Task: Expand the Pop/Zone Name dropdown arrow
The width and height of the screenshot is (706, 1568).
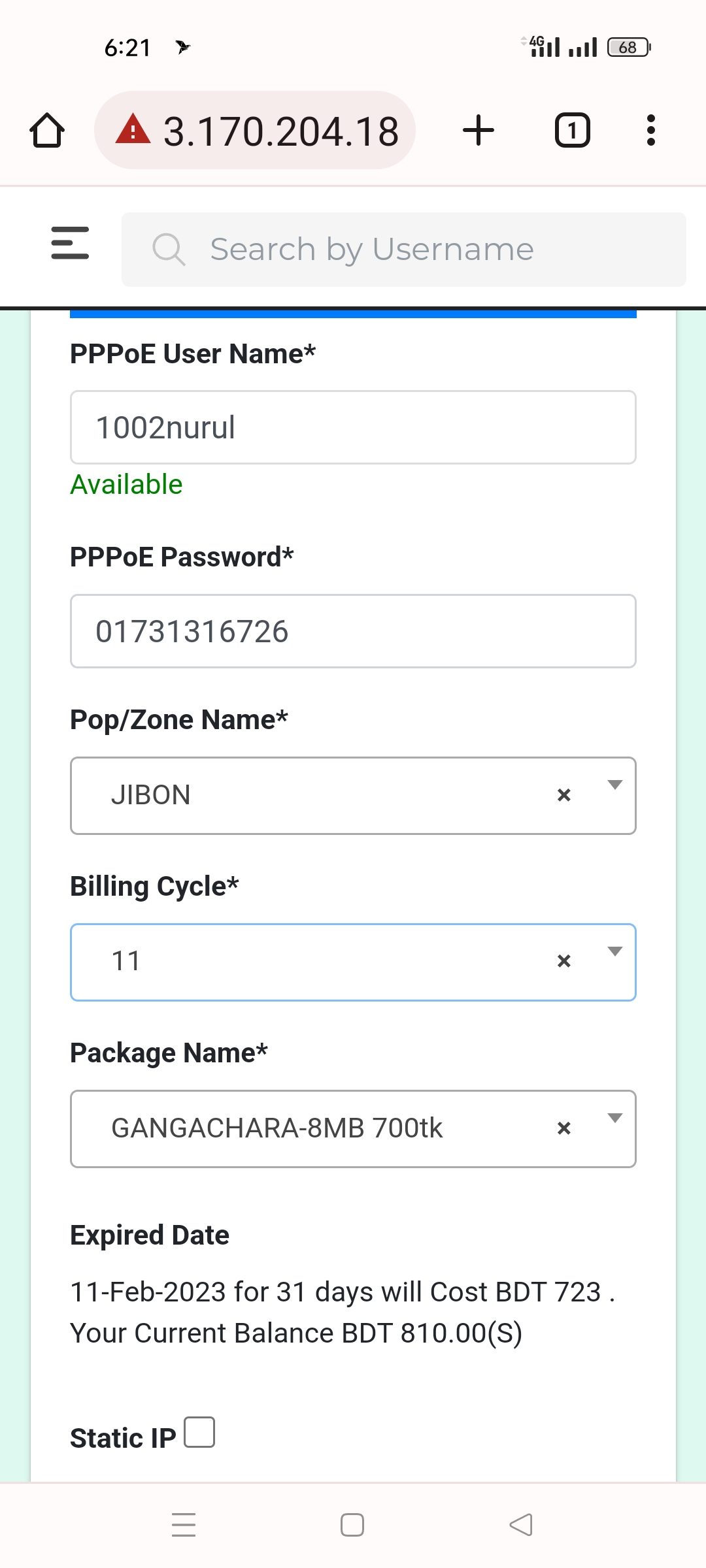Action: click(x=614, y=785)
